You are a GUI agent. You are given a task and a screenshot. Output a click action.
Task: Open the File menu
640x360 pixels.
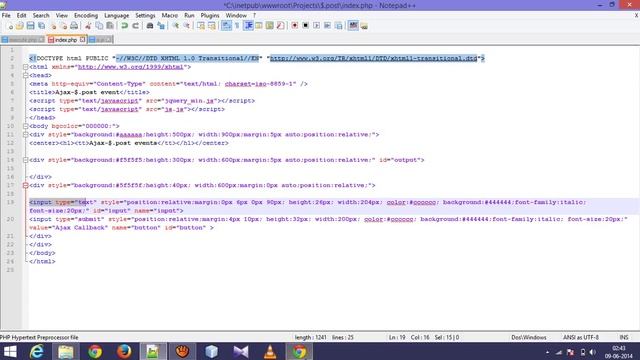6,16
